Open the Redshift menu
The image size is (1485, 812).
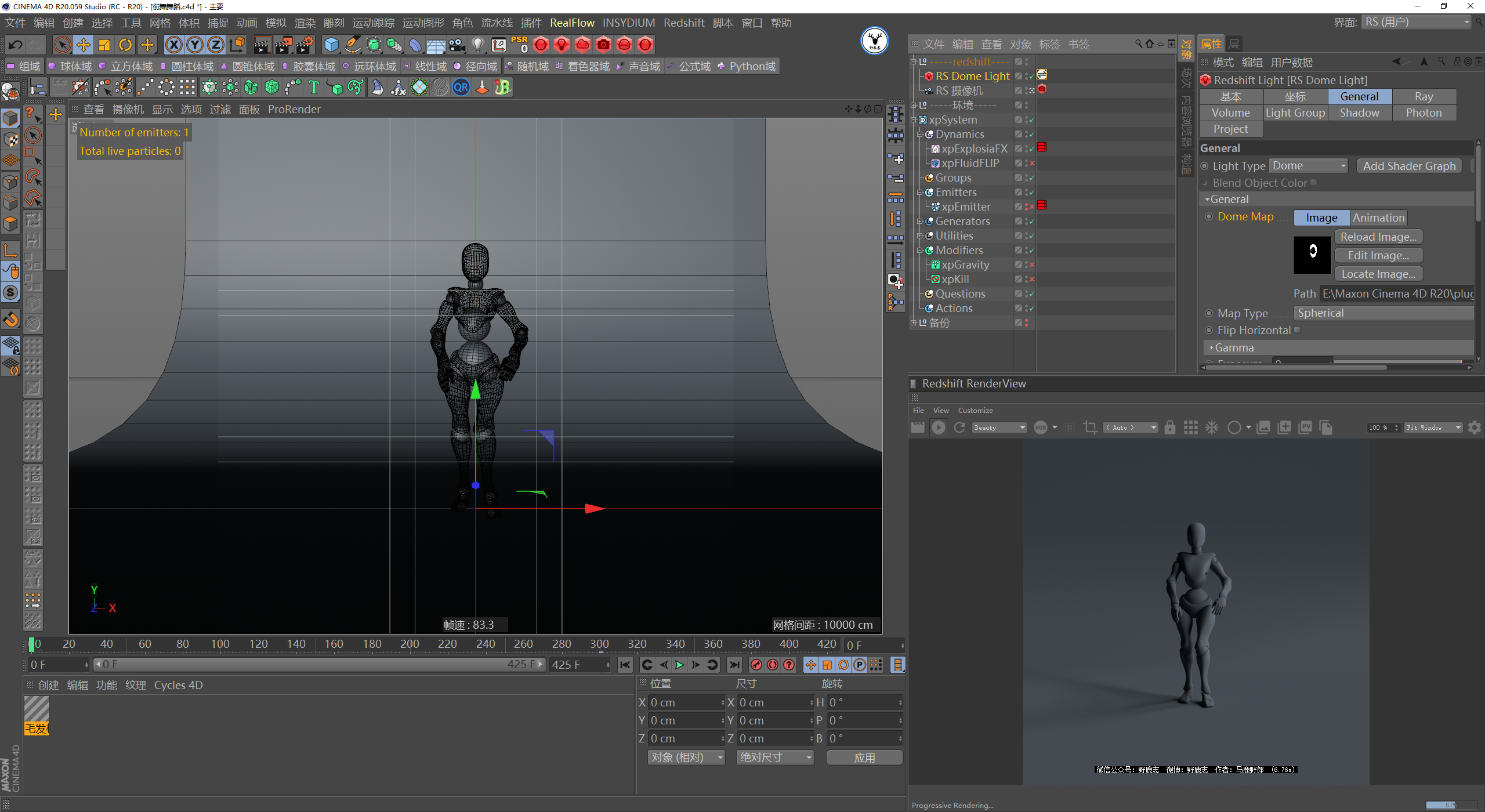tap(683, 23)
